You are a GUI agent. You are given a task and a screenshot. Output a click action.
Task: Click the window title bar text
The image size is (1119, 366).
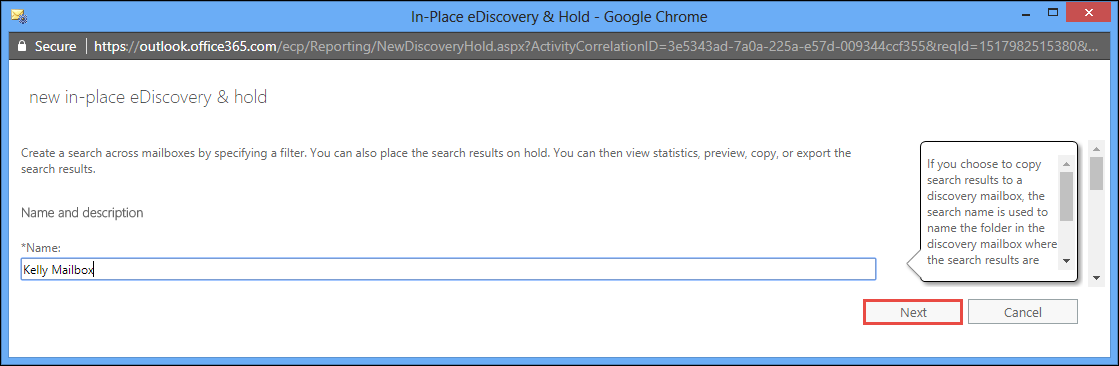[x=559, y=14]
